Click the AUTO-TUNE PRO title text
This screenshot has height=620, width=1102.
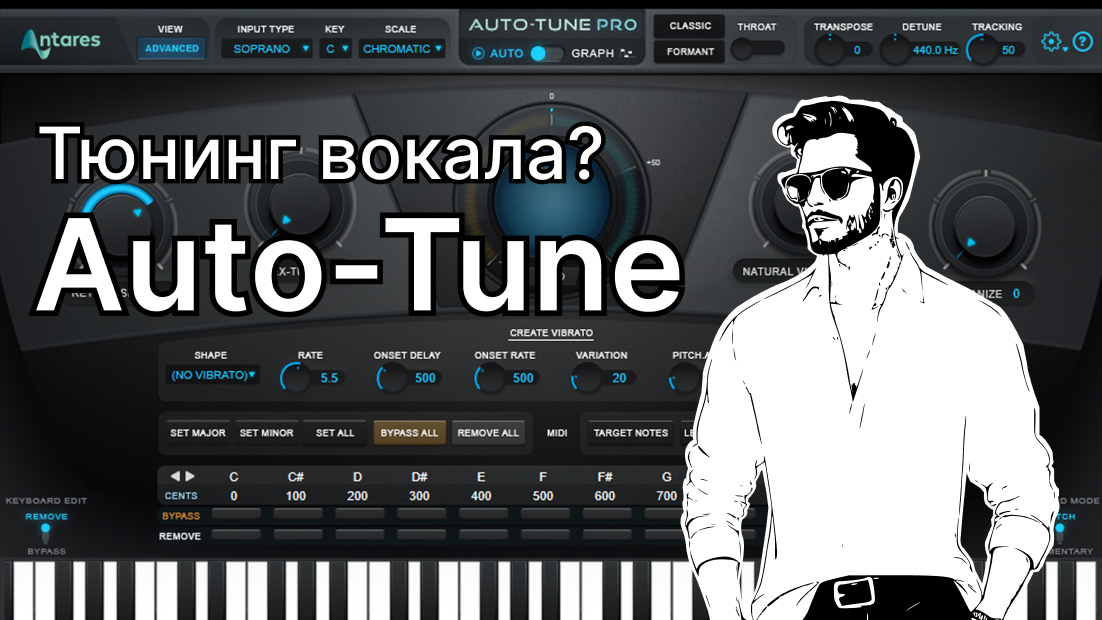point(552,25)
